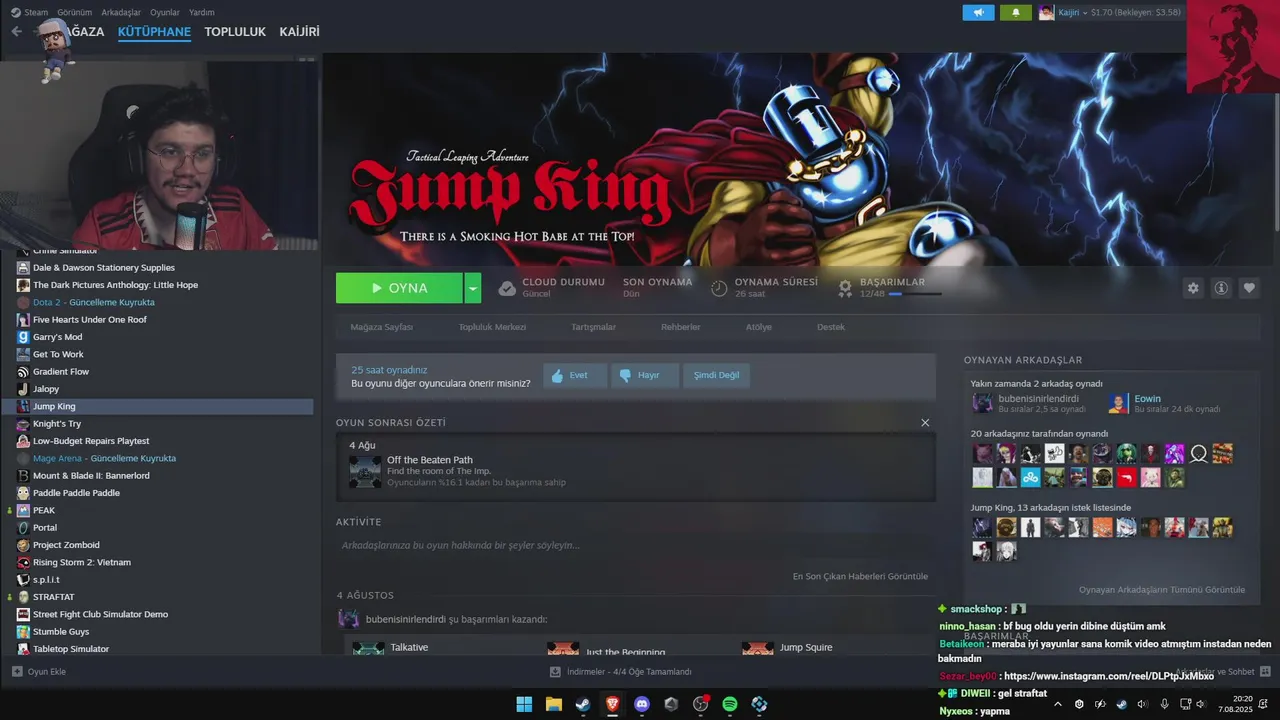The height and width of the screenshot is (720, 1280).
Task: Select PEAK in library list
Action: click(44, 510)
